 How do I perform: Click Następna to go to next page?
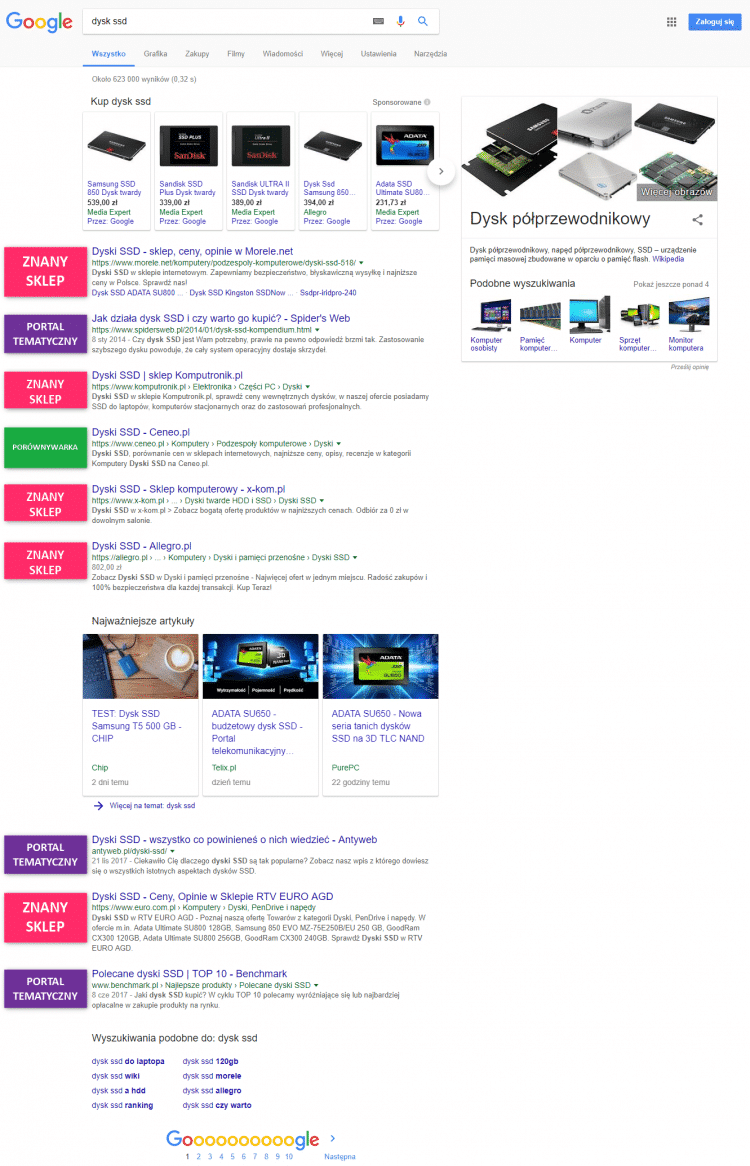pos(340,1156)
